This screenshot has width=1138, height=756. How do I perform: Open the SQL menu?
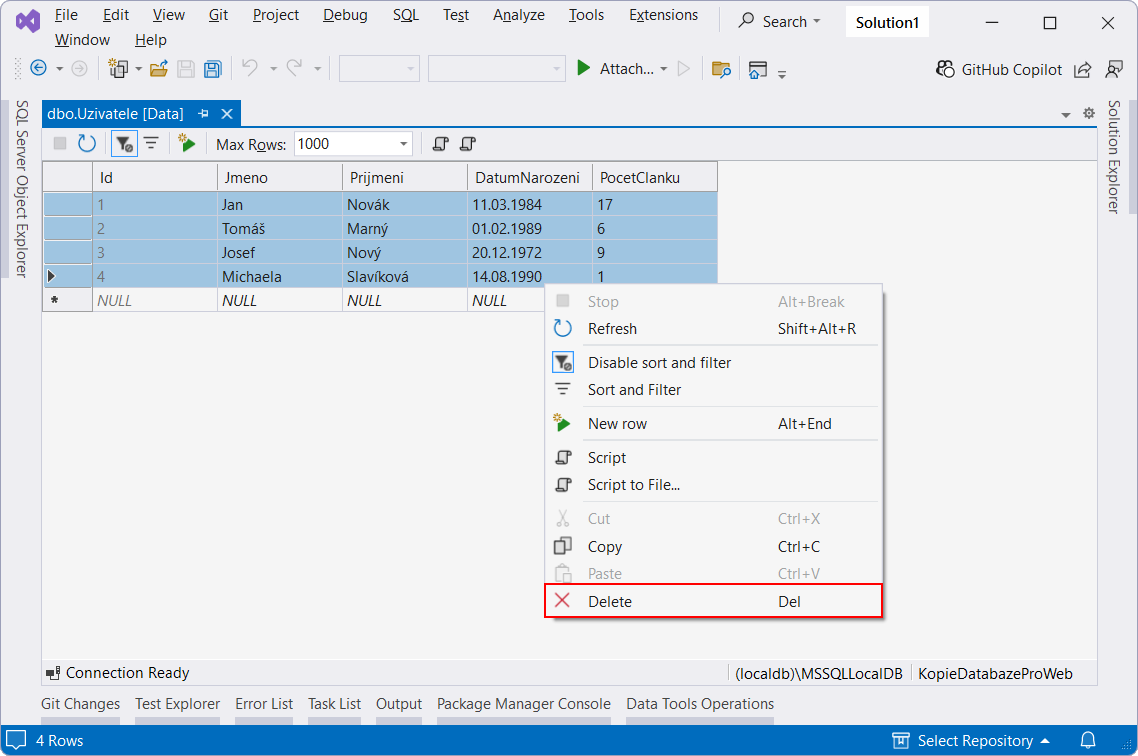(406, 15)
